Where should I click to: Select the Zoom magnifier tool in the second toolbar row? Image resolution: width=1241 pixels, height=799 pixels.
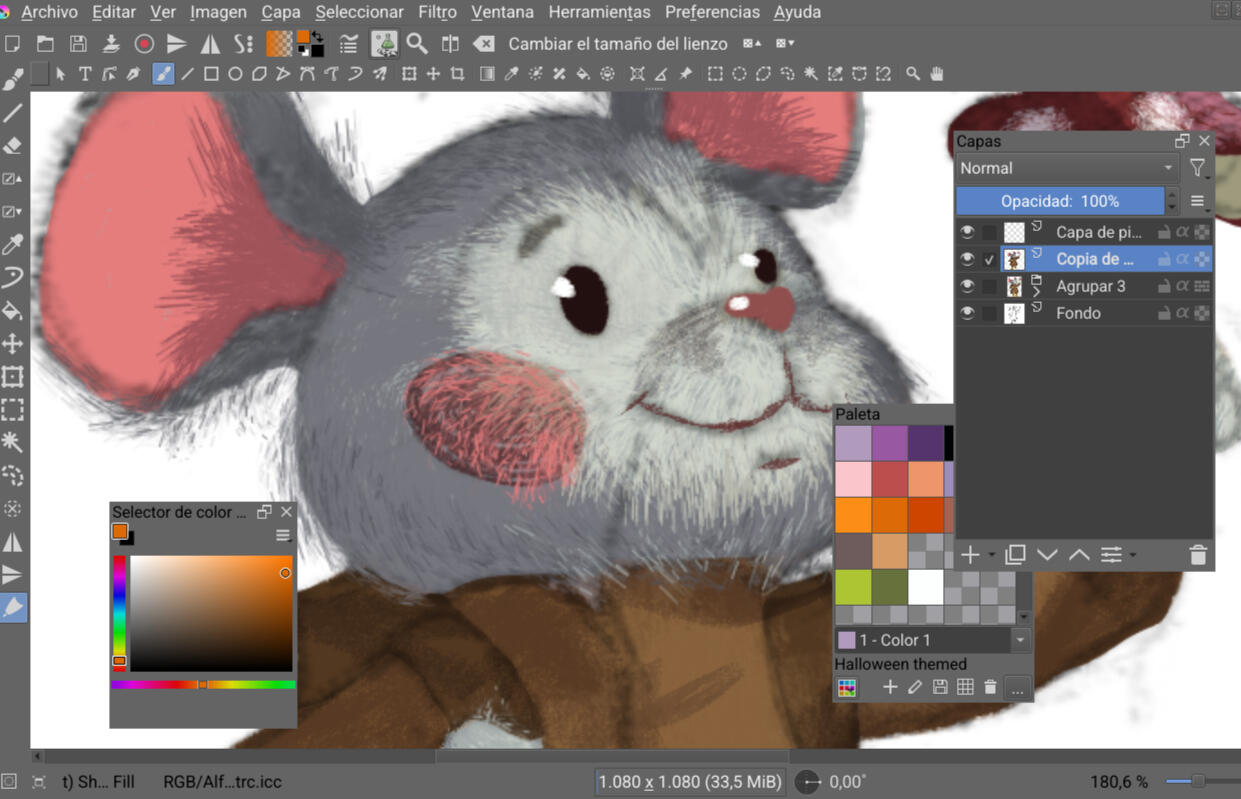pyautogui.click(x=912, y=74)
